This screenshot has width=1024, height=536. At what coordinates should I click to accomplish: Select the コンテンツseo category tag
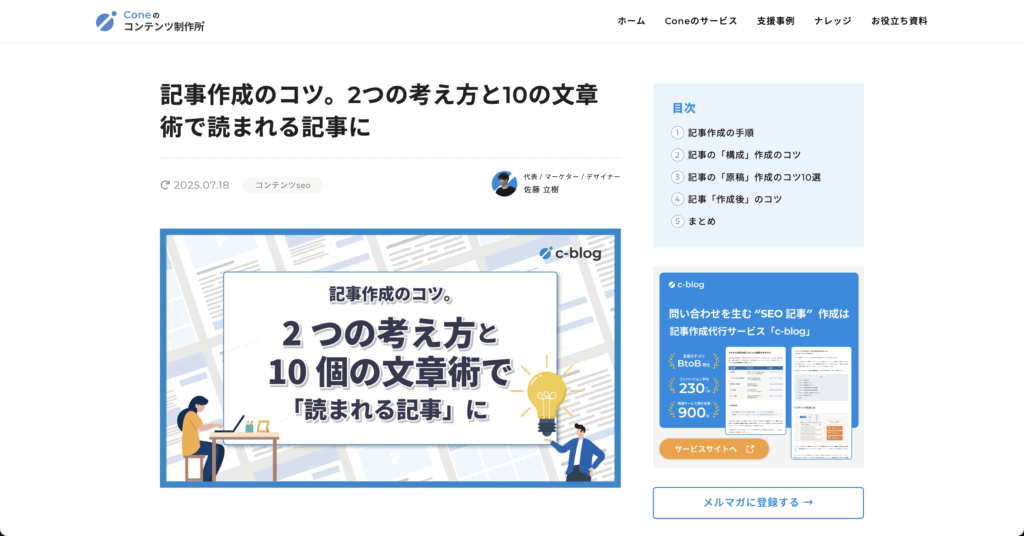point(283,185)
